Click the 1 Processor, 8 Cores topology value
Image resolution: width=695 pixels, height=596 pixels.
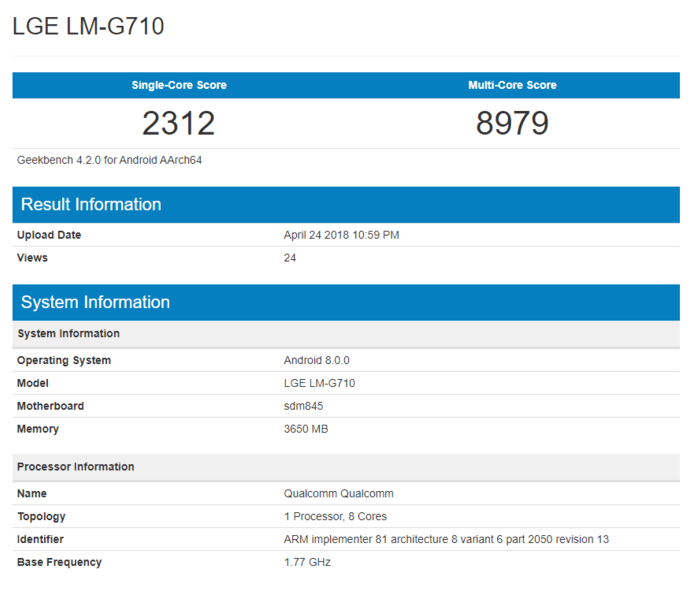[335, 516]
